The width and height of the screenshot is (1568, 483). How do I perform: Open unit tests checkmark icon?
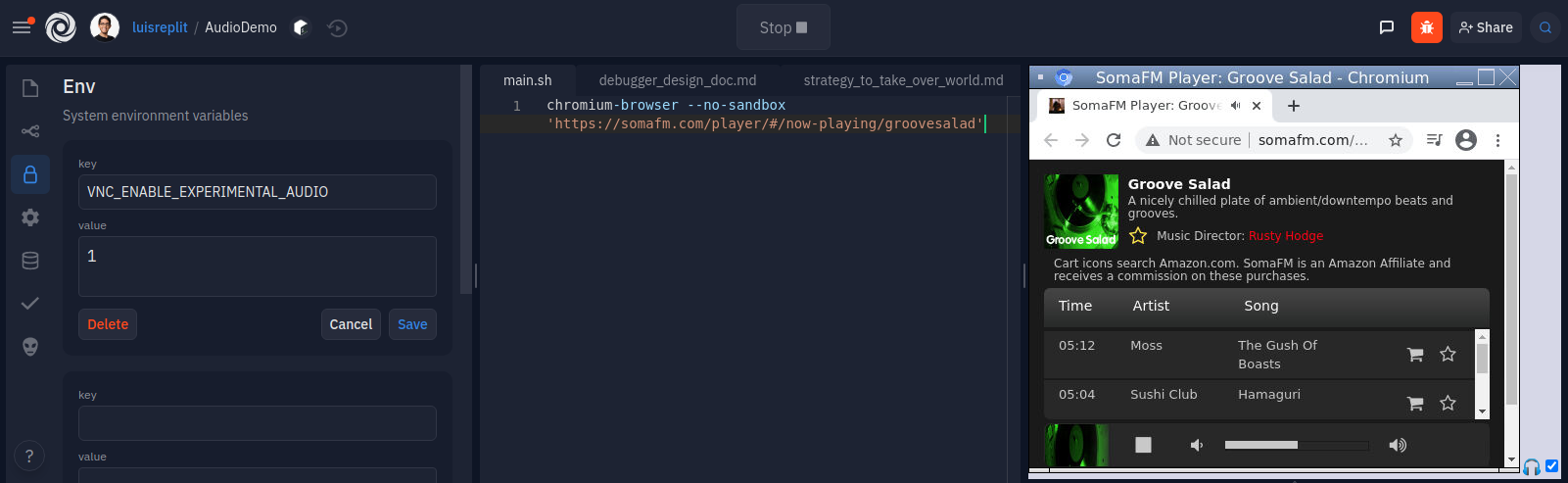[30, 304]
